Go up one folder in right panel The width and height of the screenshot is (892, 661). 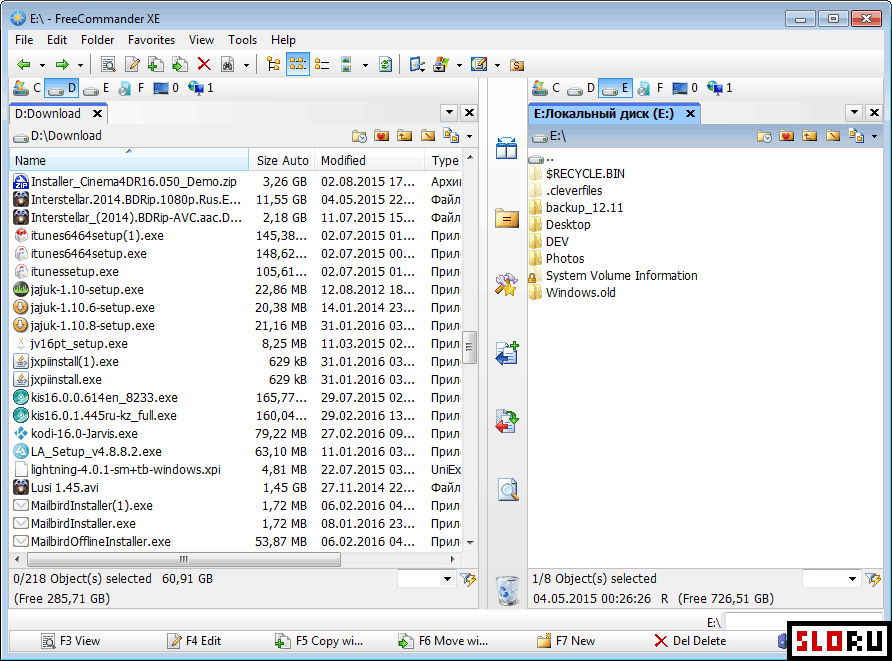(810, 137)
